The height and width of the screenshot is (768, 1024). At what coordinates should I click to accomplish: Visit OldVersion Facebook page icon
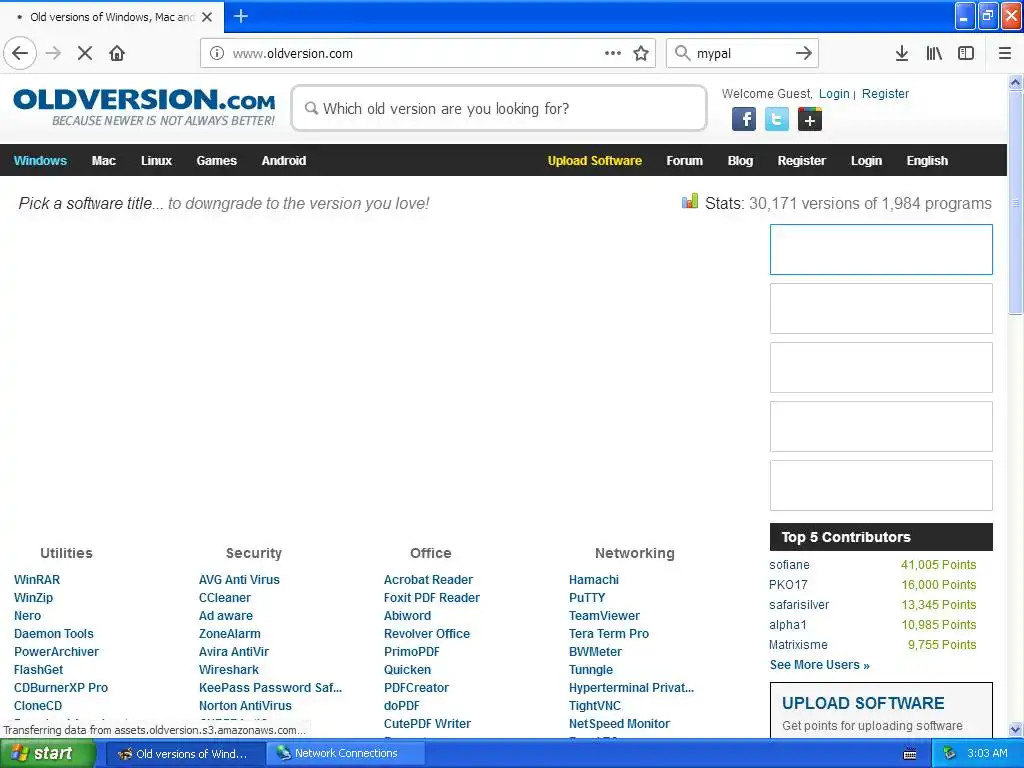coord(744,120)
